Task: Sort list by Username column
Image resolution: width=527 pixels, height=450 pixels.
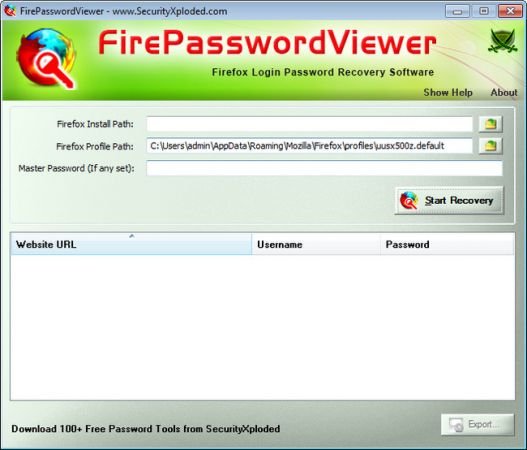Action: [316, 244]
